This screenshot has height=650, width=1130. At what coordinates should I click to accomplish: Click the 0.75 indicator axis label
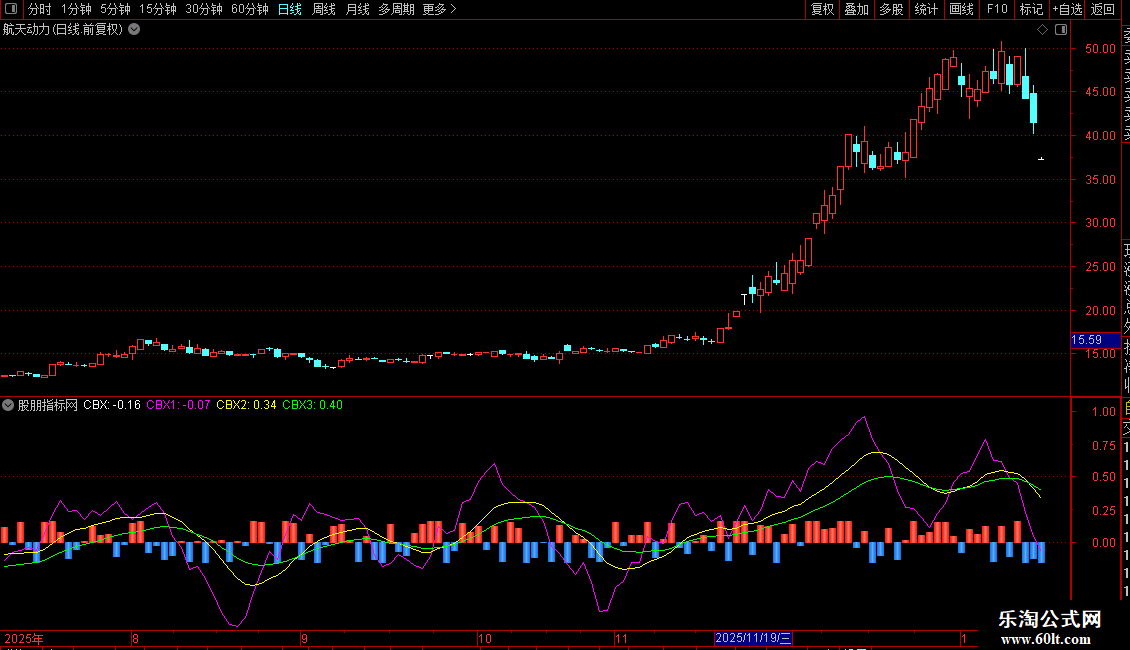[x=1104, y=446]
